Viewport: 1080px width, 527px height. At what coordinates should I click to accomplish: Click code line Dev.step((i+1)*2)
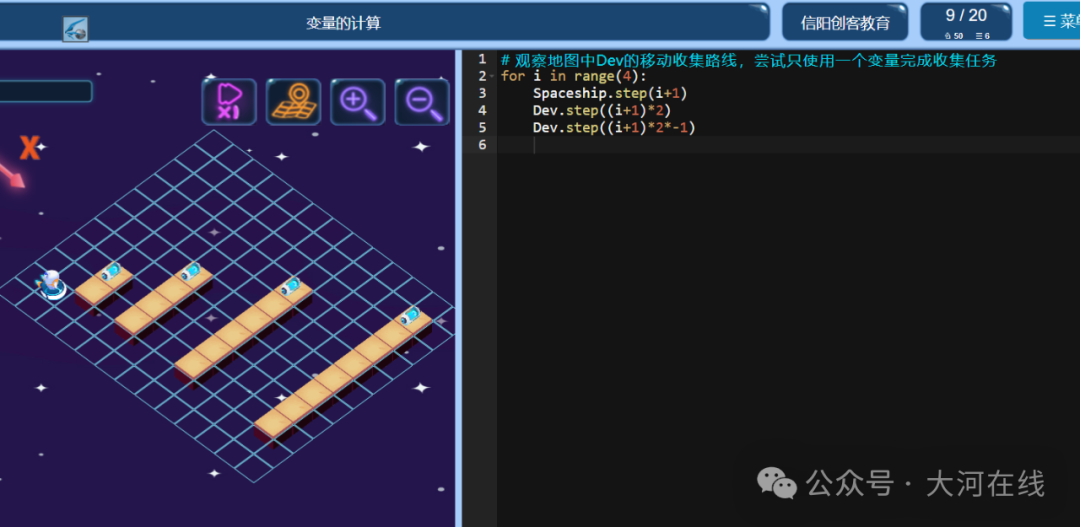601,110
